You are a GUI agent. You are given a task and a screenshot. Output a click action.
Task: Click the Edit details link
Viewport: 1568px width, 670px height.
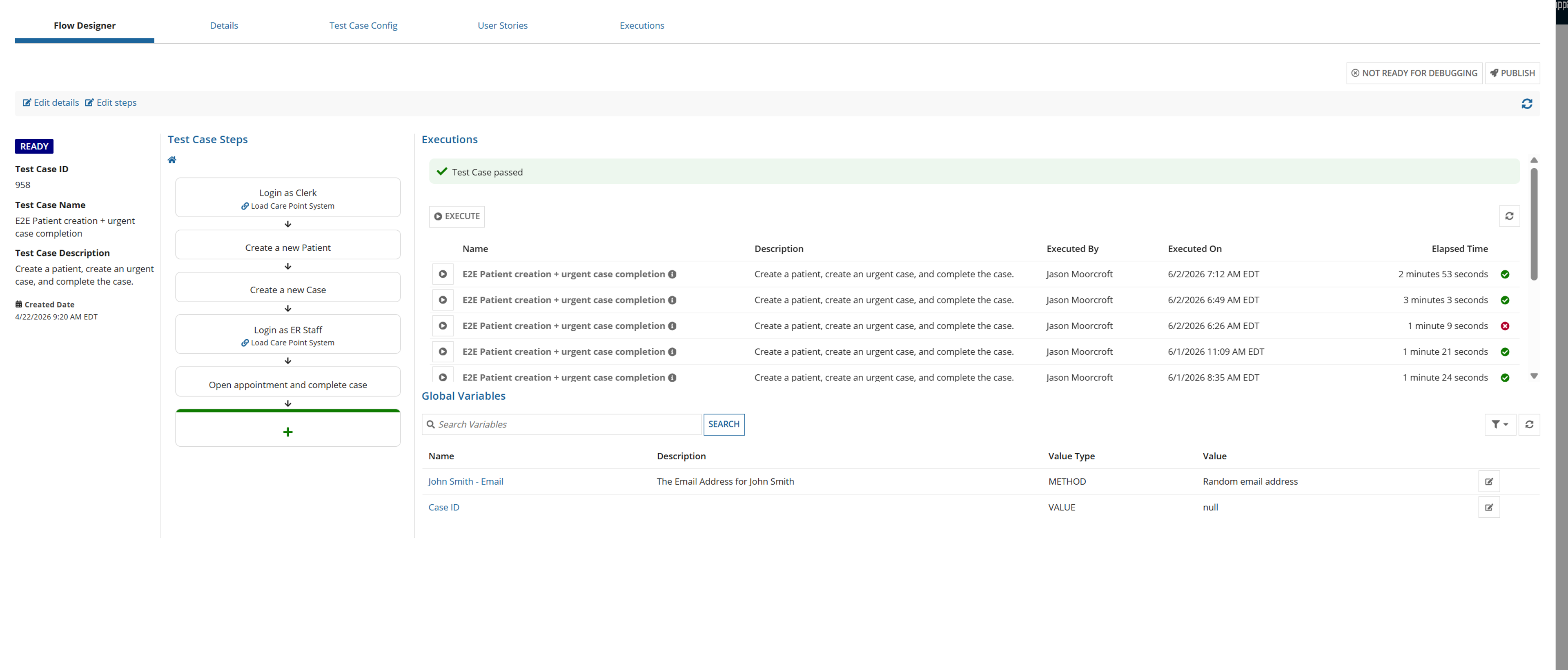51,102
